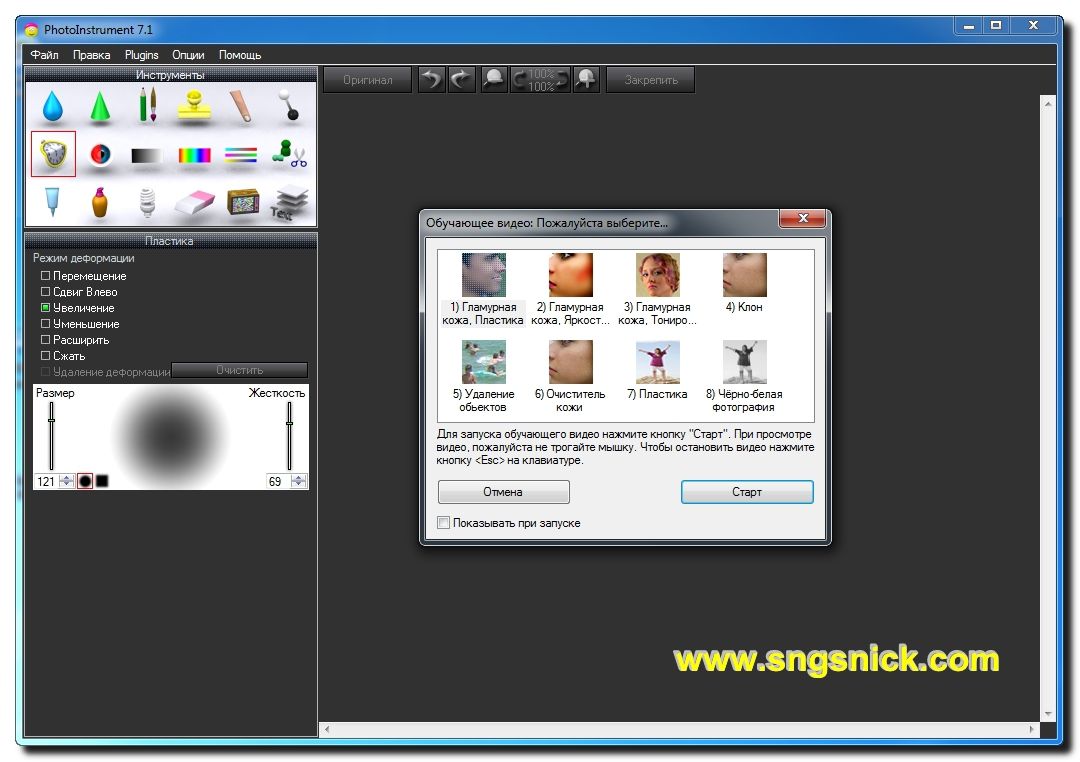Viewport: 1080px width, 762px height.
Task: Select the finger Skin tool
Action: (240, 107)
